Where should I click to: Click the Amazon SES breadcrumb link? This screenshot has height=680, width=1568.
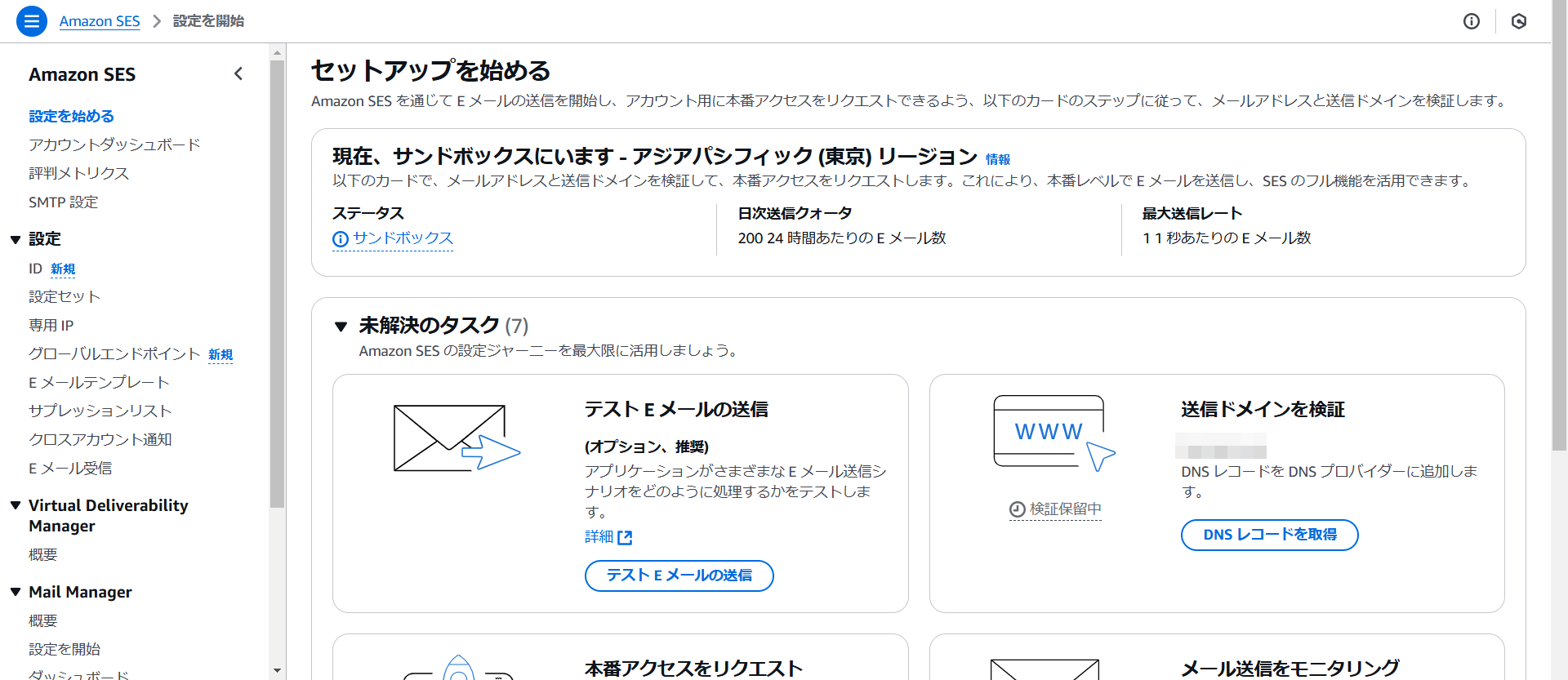(100, 21)
